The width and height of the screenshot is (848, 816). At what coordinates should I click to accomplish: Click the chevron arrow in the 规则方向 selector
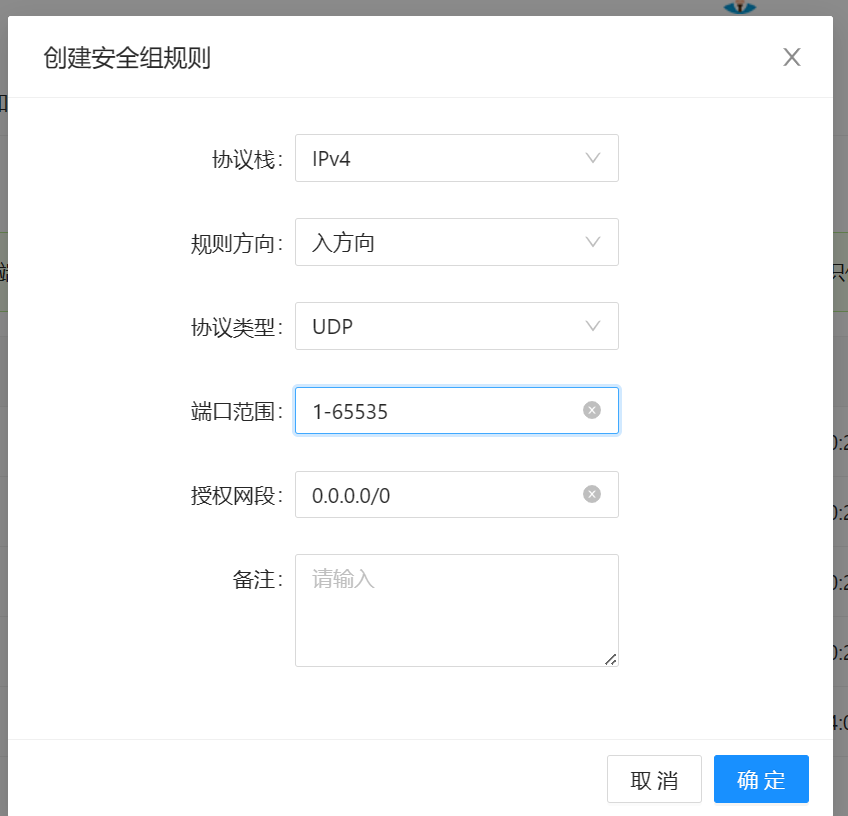(x=593, y=242)
